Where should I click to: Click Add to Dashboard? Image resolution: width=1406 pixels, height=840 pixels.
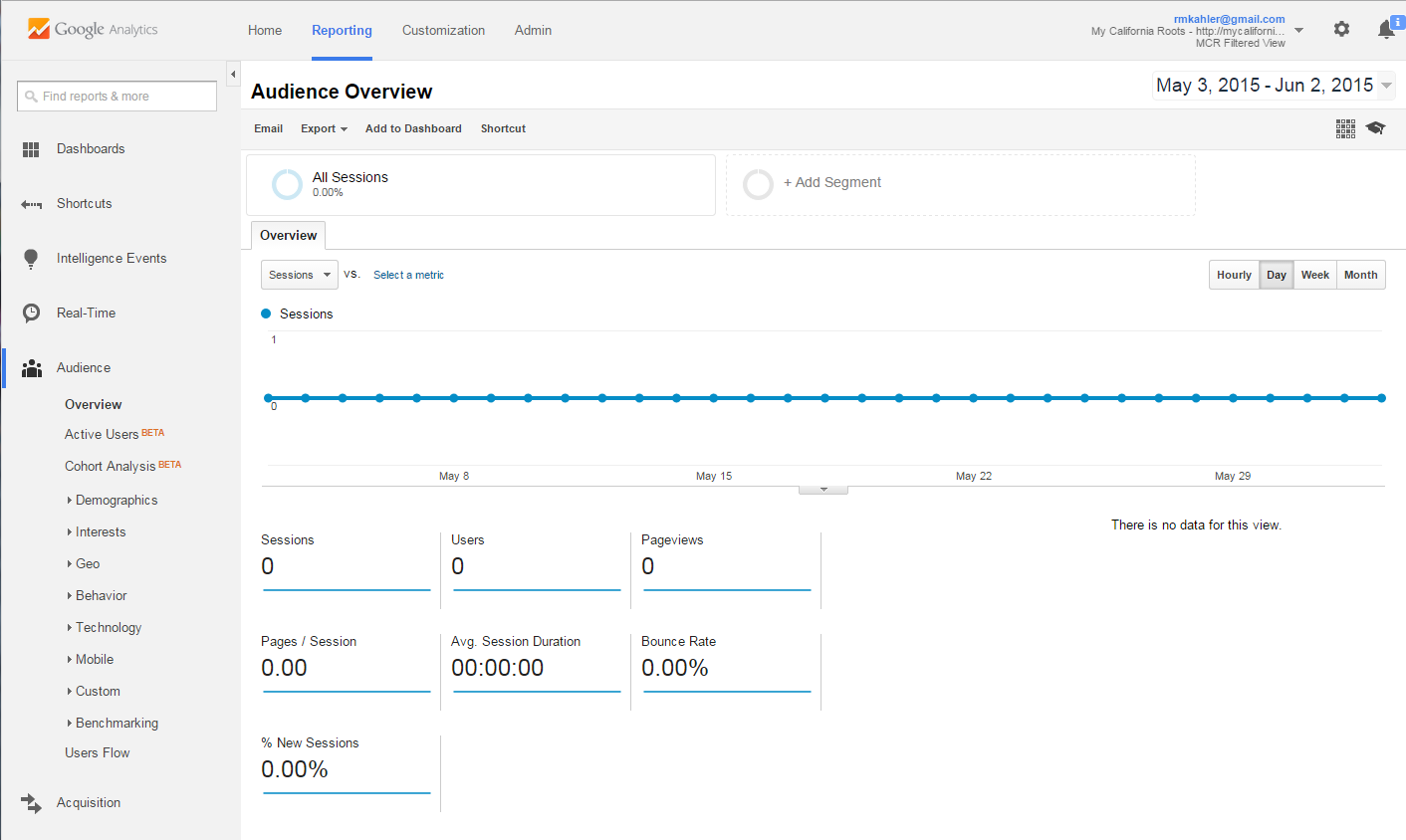[x=413, y=128]
